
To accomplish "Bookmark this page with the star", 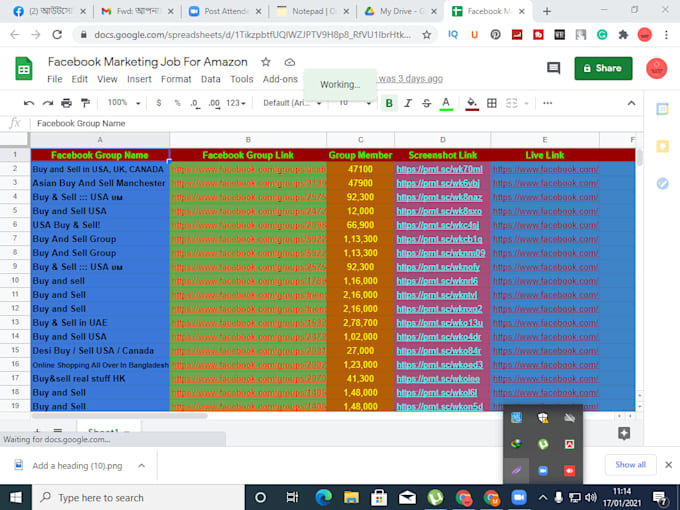I will point(427,35).
